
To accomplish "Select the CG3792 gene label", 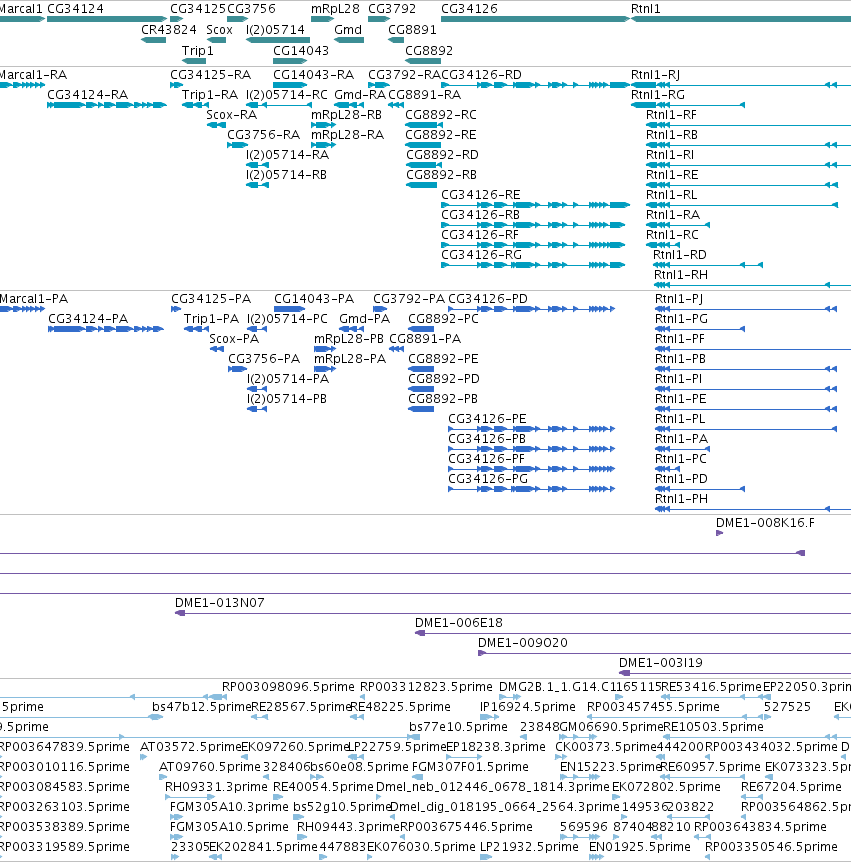I will [x=391, y=9].
